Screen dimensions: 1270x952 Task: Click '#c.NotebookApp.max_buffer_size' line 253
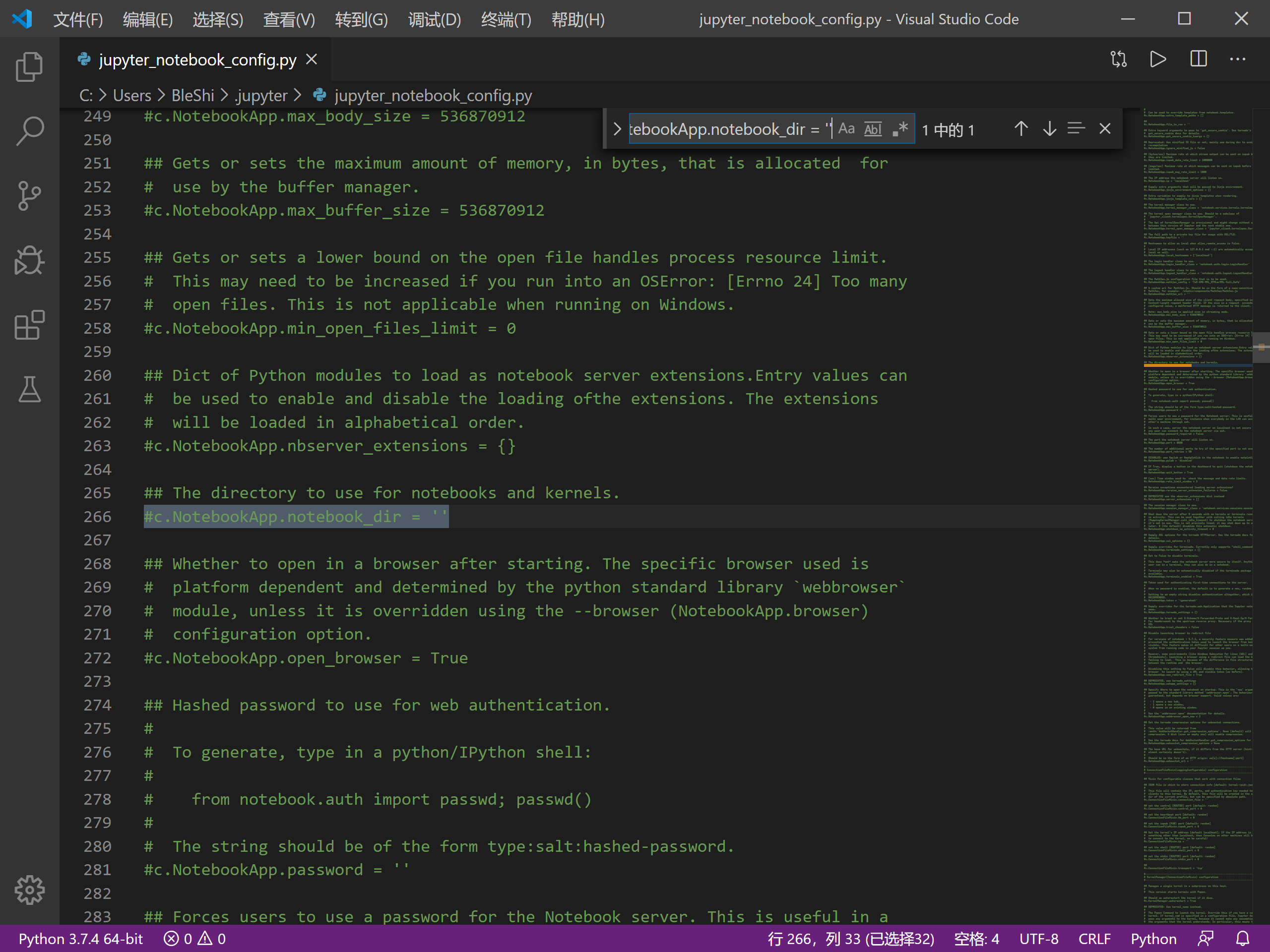[344, 210]
